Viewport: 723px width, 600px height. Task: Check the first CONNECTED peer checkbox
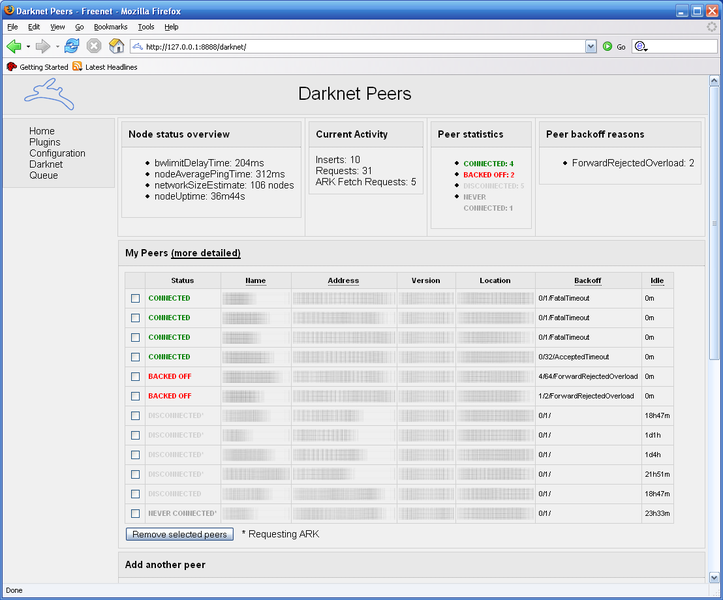pyautogui.click(x=135, y=298)
